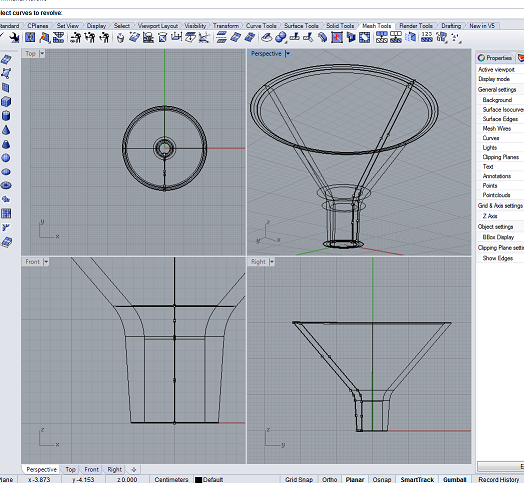The width and height of the screenshot is (524, 483).
Task: Toggle SmartTrack in status bar
Action: tap(417, 479)
